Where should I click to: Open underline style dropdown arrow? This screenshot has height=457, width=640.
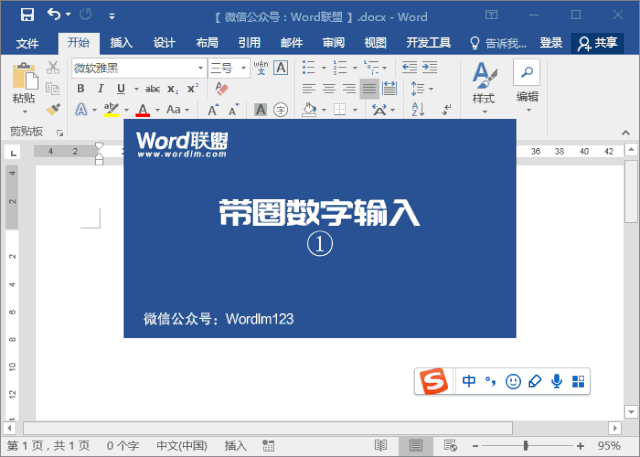point(136,89)
